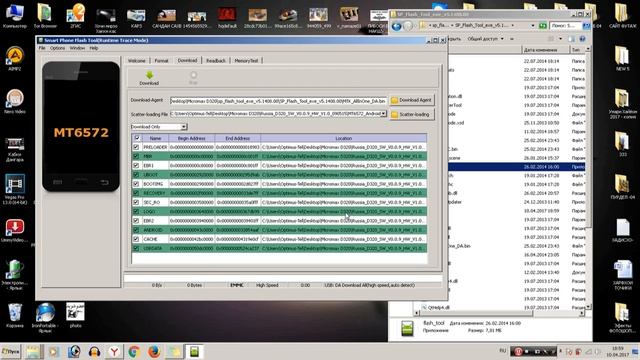Screen dimensions: 640x360
Task: Click the download progress bar
Action: point(283,278)
